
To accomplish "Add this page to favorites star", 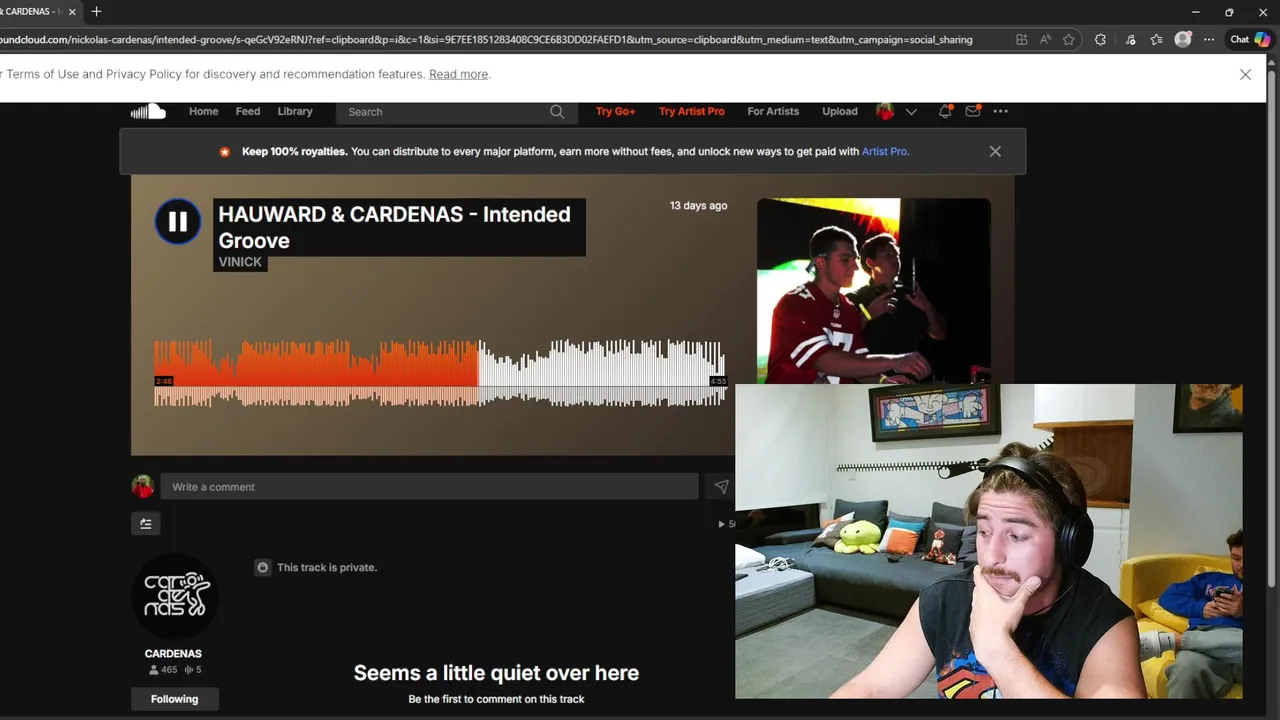I will click(1069, 40).
